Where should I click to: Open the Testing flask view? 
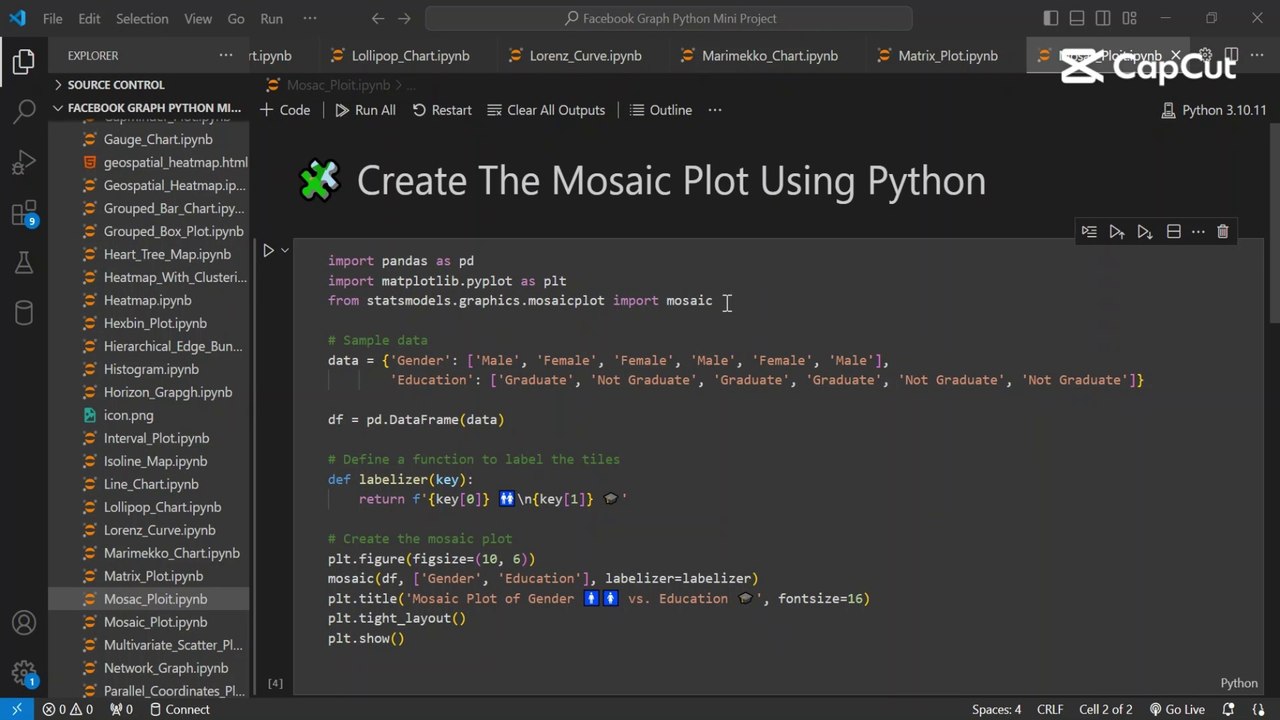pyautogui.click(x=24, y=263)
